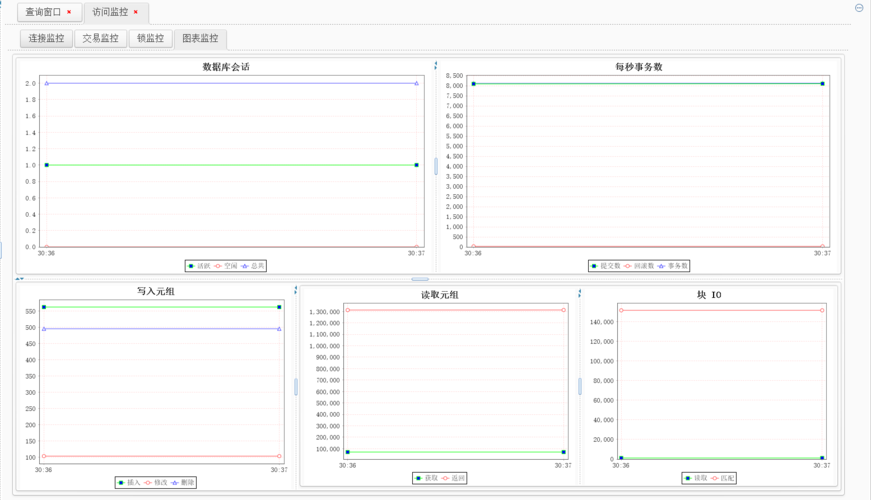The height and width of the screenshot is (500, 871).
Task: Click splitter handle between 读取元组 and 块 IO
Action: pyautogui.click(x=580, y=387)
